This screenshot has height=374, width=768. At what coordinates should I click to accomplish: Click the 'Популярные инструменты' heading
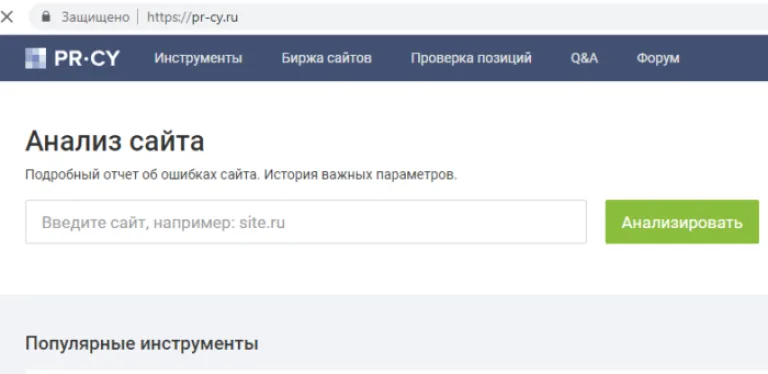pyautogui.click(x=142, y=344)
